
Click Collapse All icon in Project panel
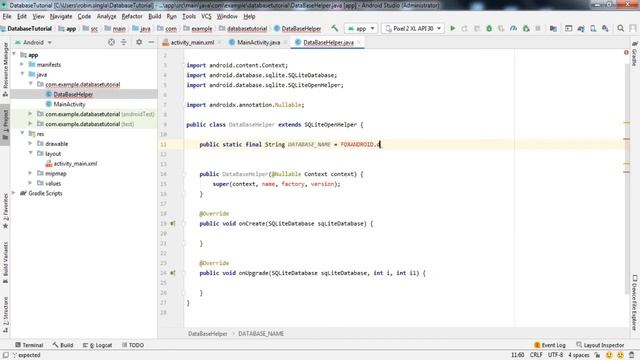124,42
